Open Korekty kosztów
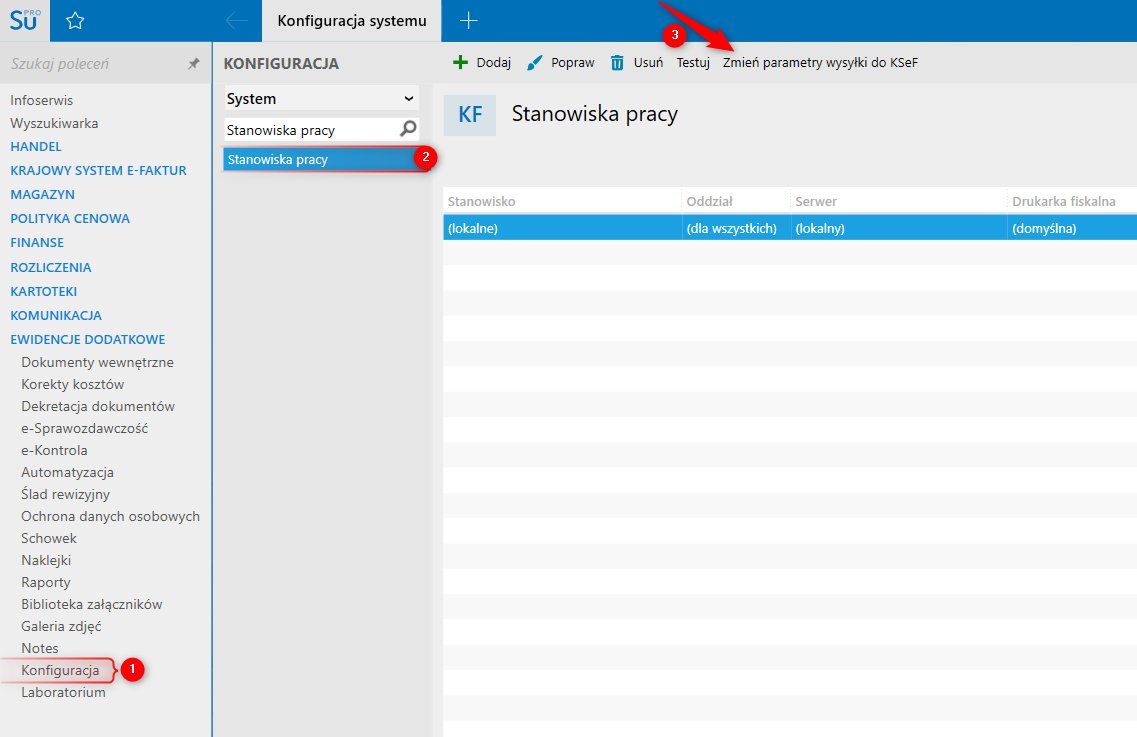The height and width of the screenshot is (737, 1137). tap(73, 384)
